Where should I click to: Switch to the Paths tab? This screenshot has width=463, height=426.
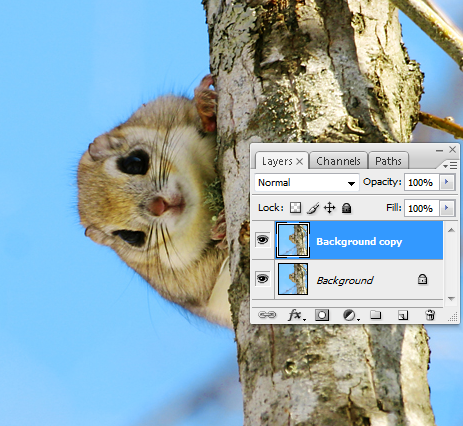tap(388, 161)
